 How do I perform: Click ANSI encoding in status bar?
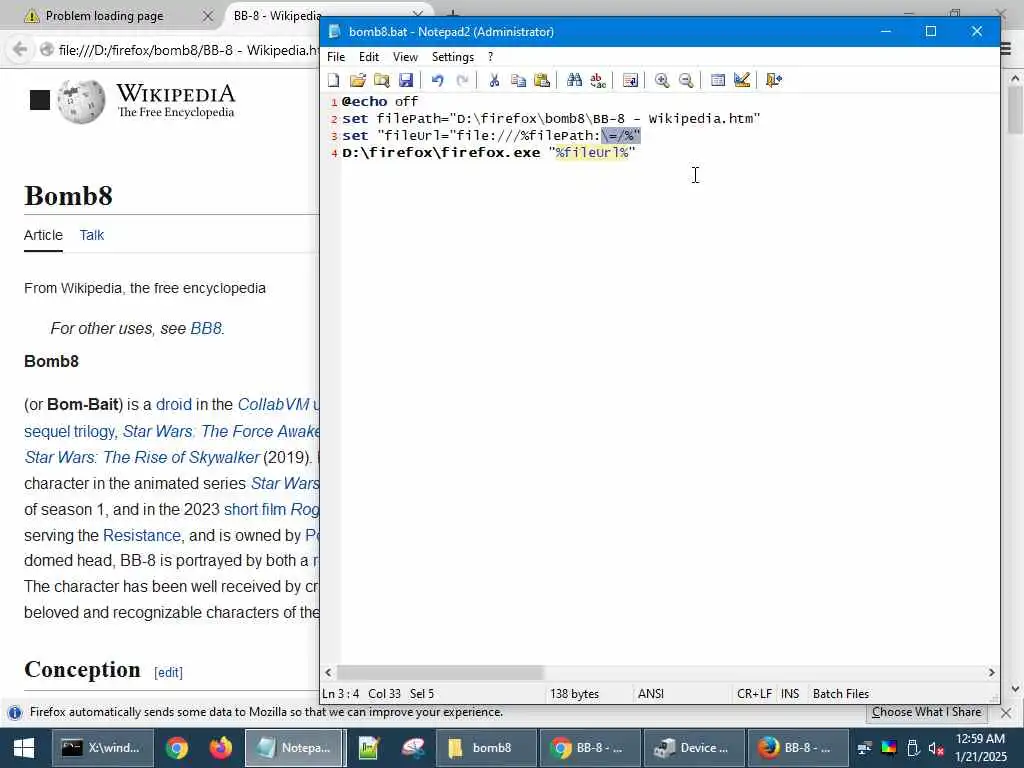pos(650,694)
